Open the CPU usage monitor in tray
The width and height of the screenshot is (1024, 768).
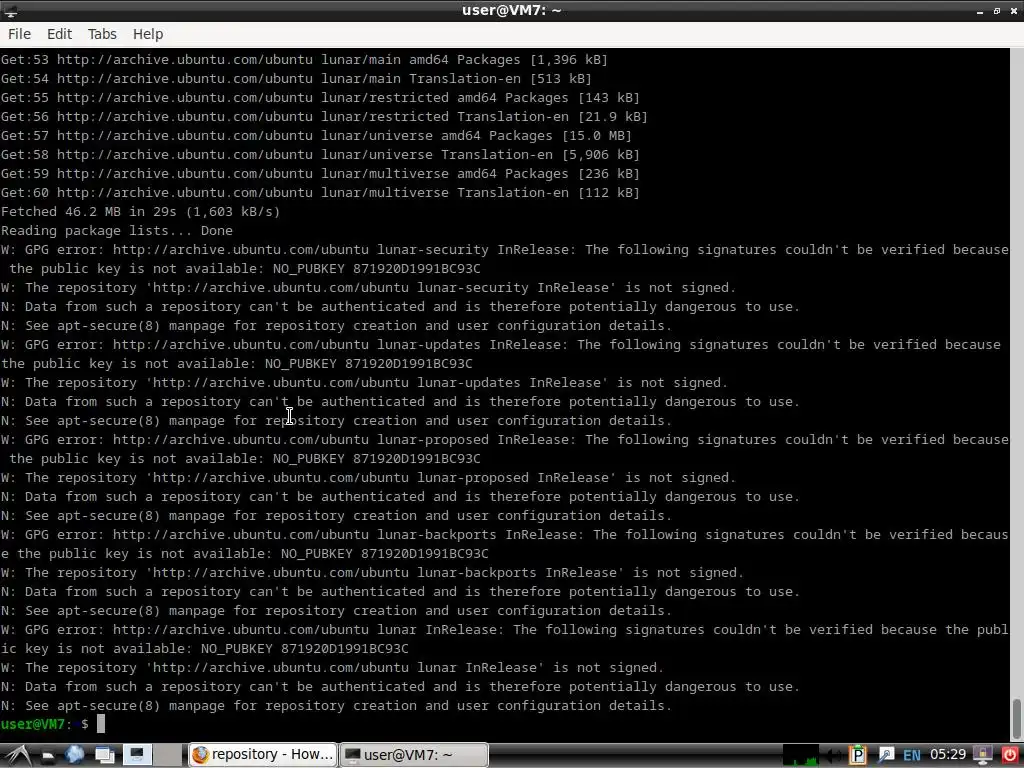coord(801,755)
